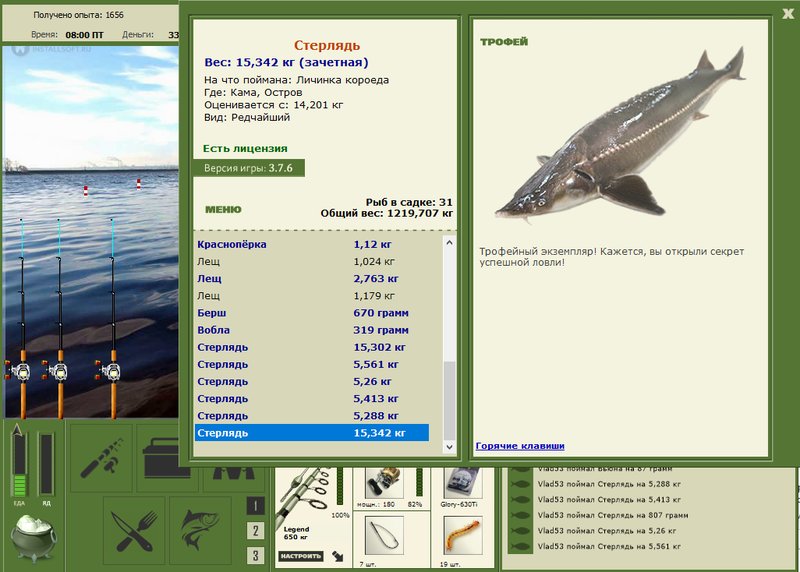Viewport: 800px width, 572px height.
Task: Open the fish catalog icon
Action: pos(201,531)
